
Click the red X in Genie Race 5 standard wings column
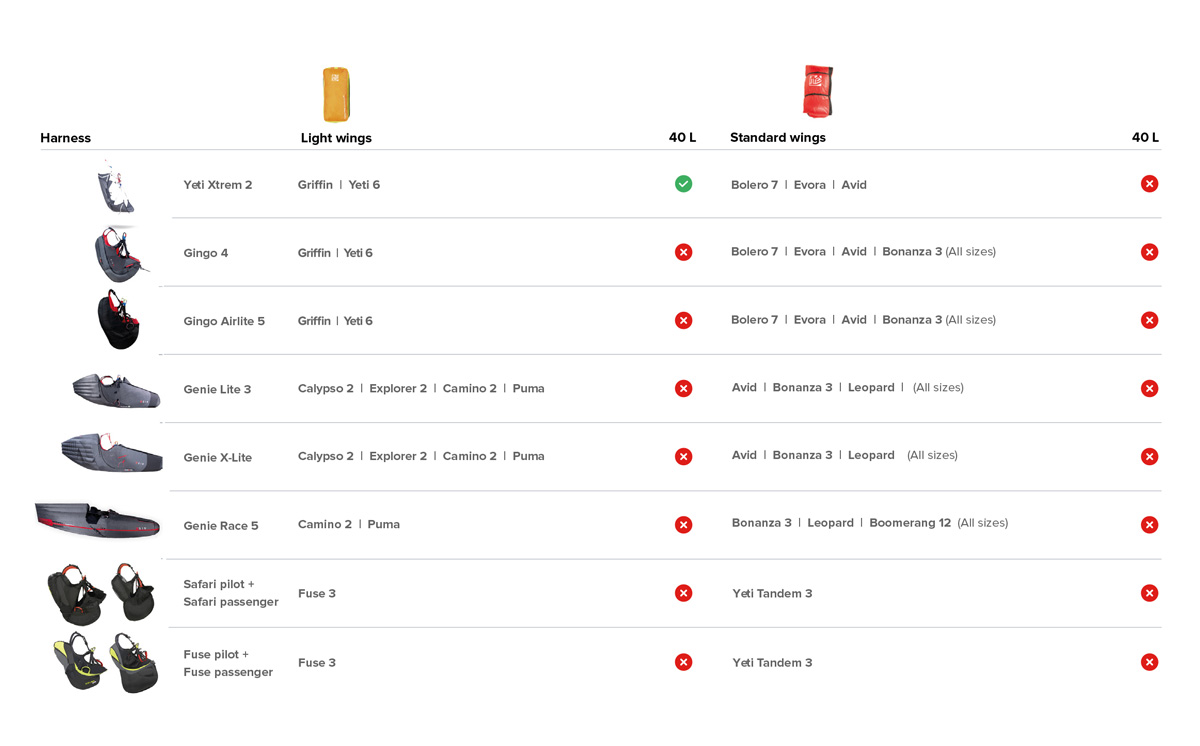pyautogui.click(x=1149, y=524)
